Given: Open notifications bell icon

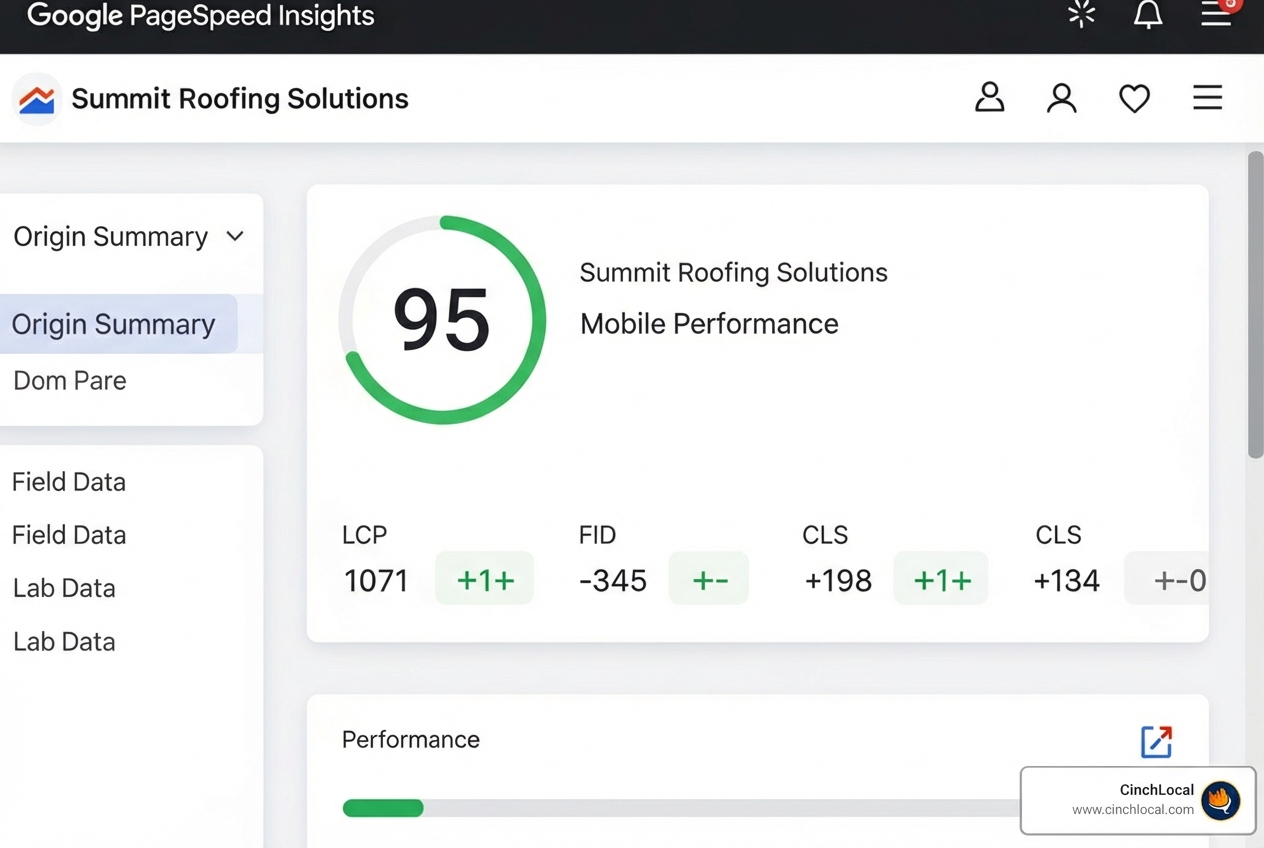Looking at the screenshot, I should coord(1148,15).
